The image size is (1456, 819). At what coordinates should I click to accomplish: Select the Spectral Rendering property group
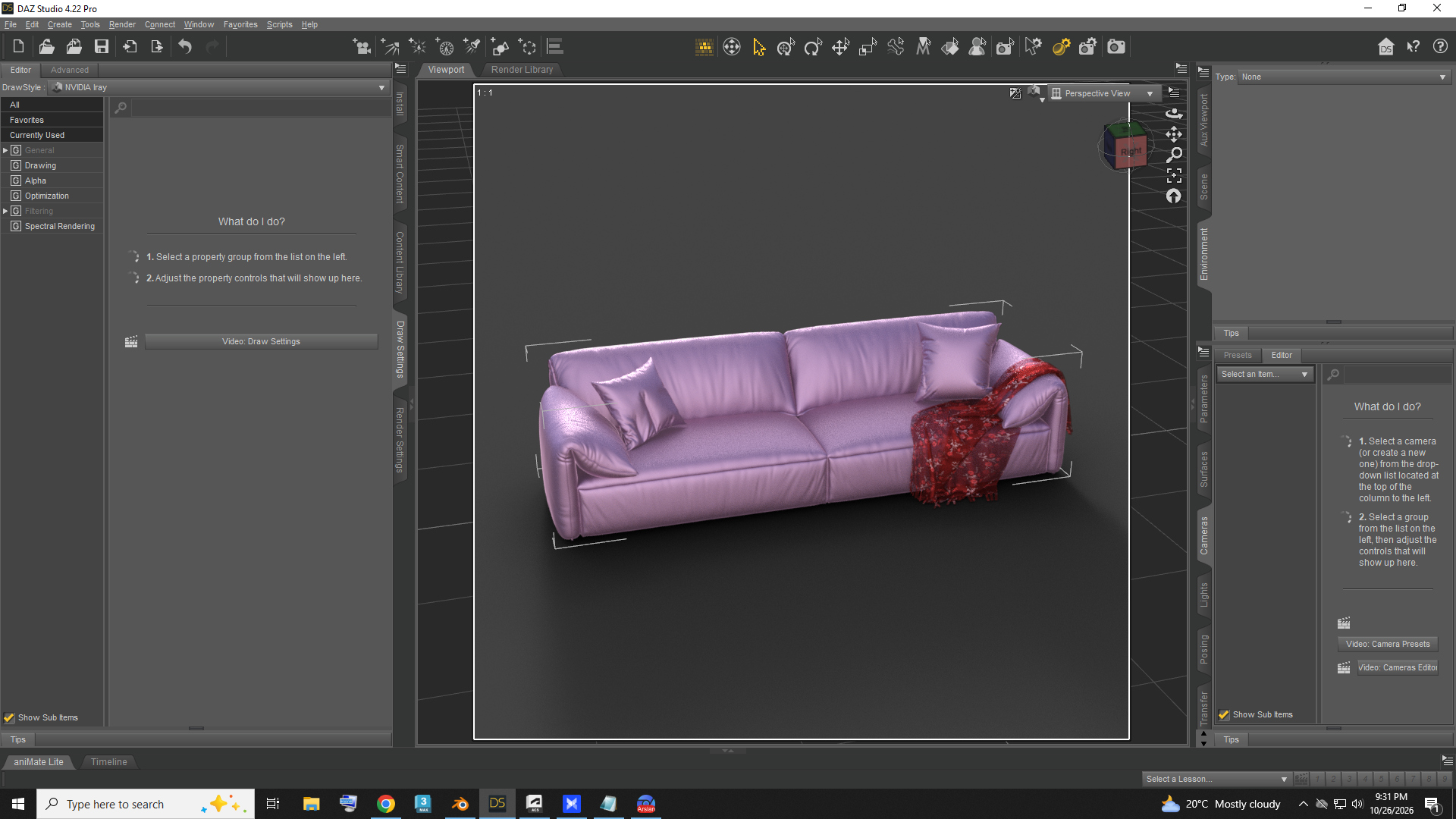coord(60,226)
